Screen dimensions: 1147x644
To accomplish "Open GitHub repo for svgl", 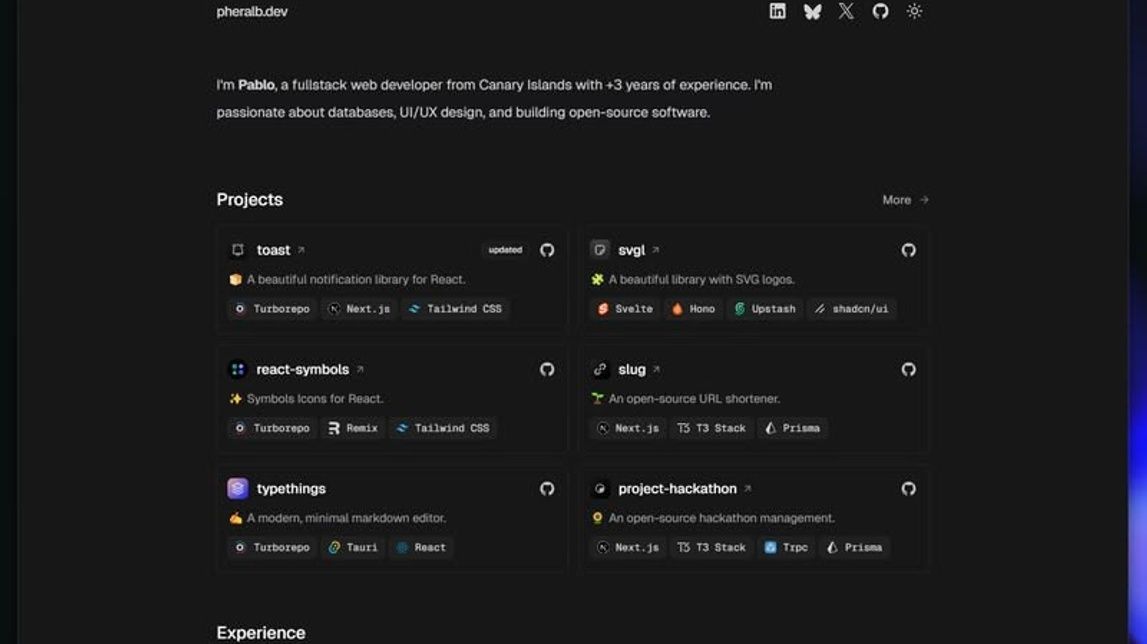I will pos(909,250).
